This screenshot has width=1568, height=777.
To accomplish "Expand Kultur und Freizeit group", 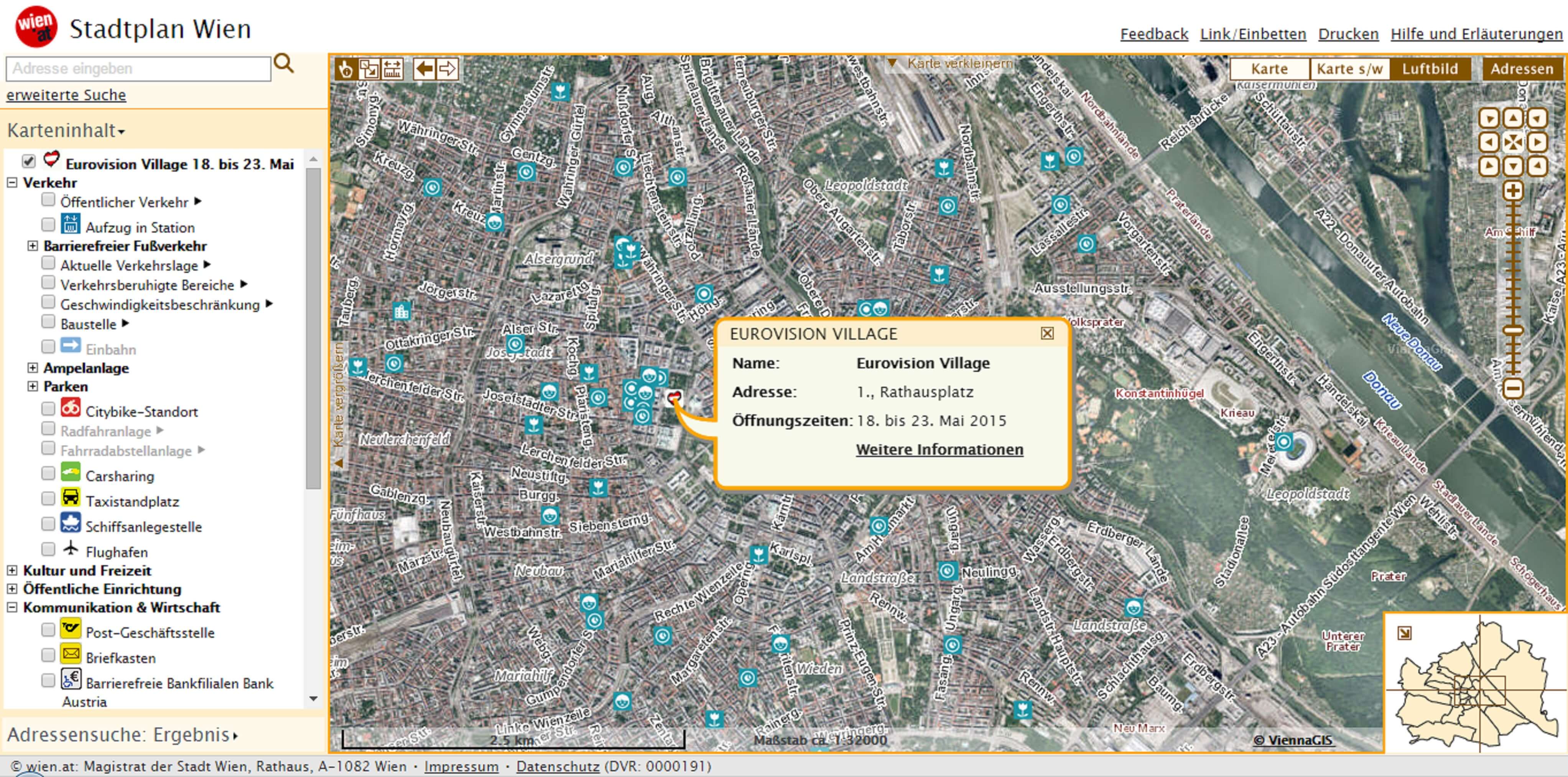I will tap(12, 571).
